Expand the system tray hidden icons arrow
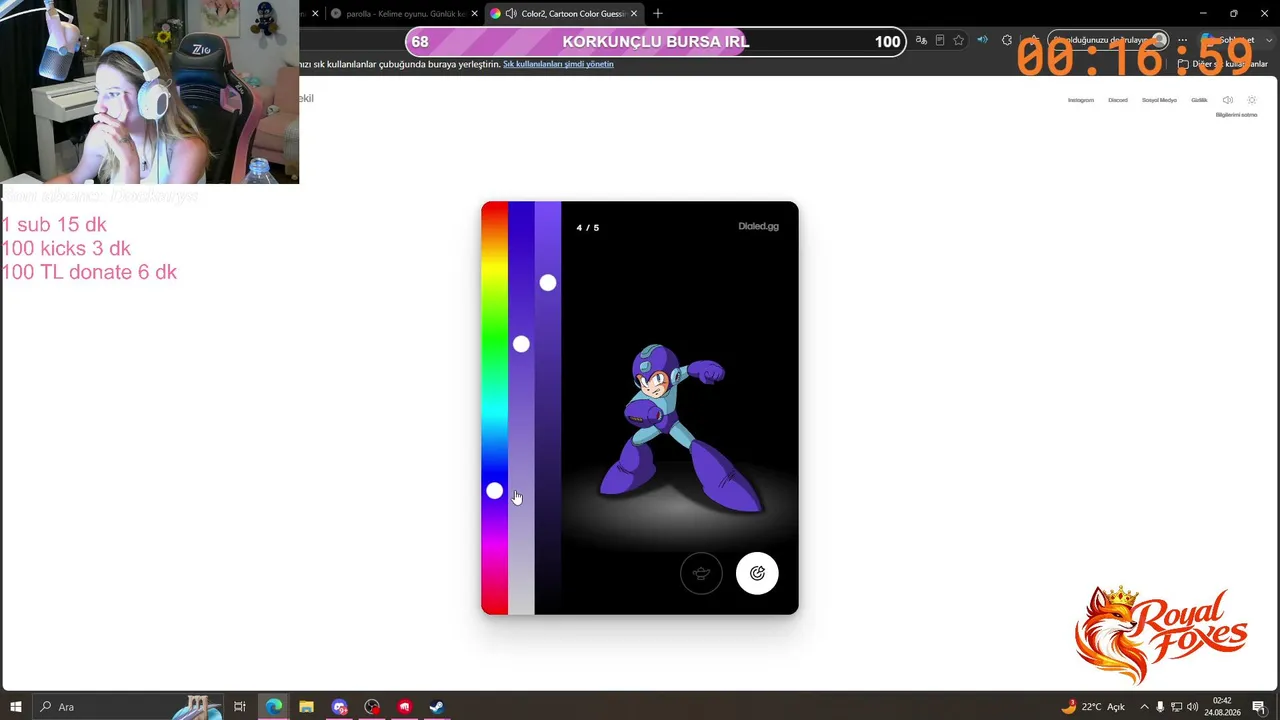The width and height of the screenshot is (1280, 720). 1144,707
